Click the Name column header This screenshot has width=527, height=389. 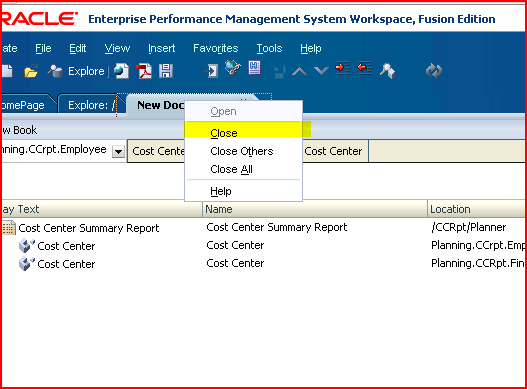click(x=315, y=209)
